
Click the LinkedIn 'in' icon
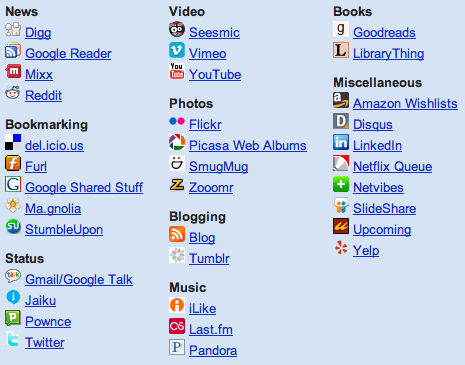click(x=341, y=143)
